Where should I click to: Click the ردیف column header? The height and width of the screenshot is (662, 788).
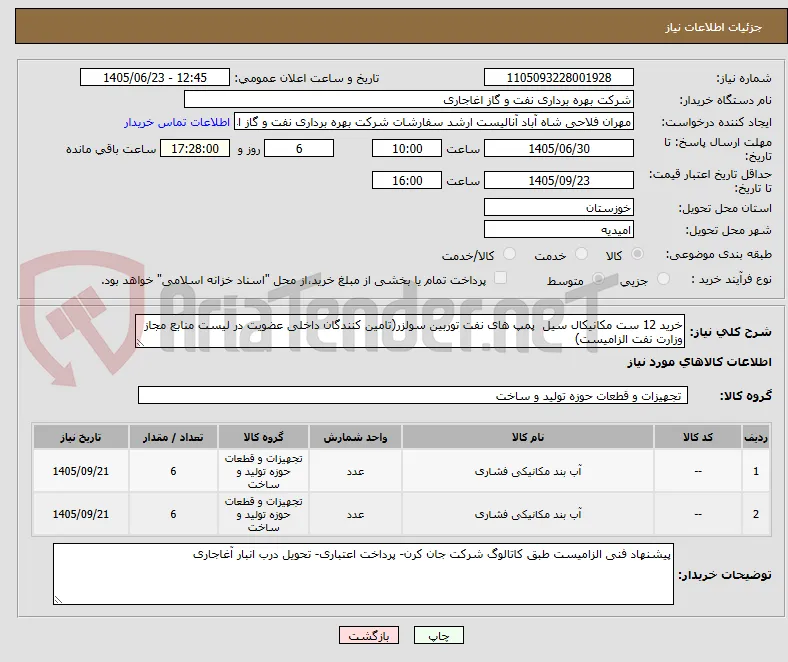tap(755, 437)
